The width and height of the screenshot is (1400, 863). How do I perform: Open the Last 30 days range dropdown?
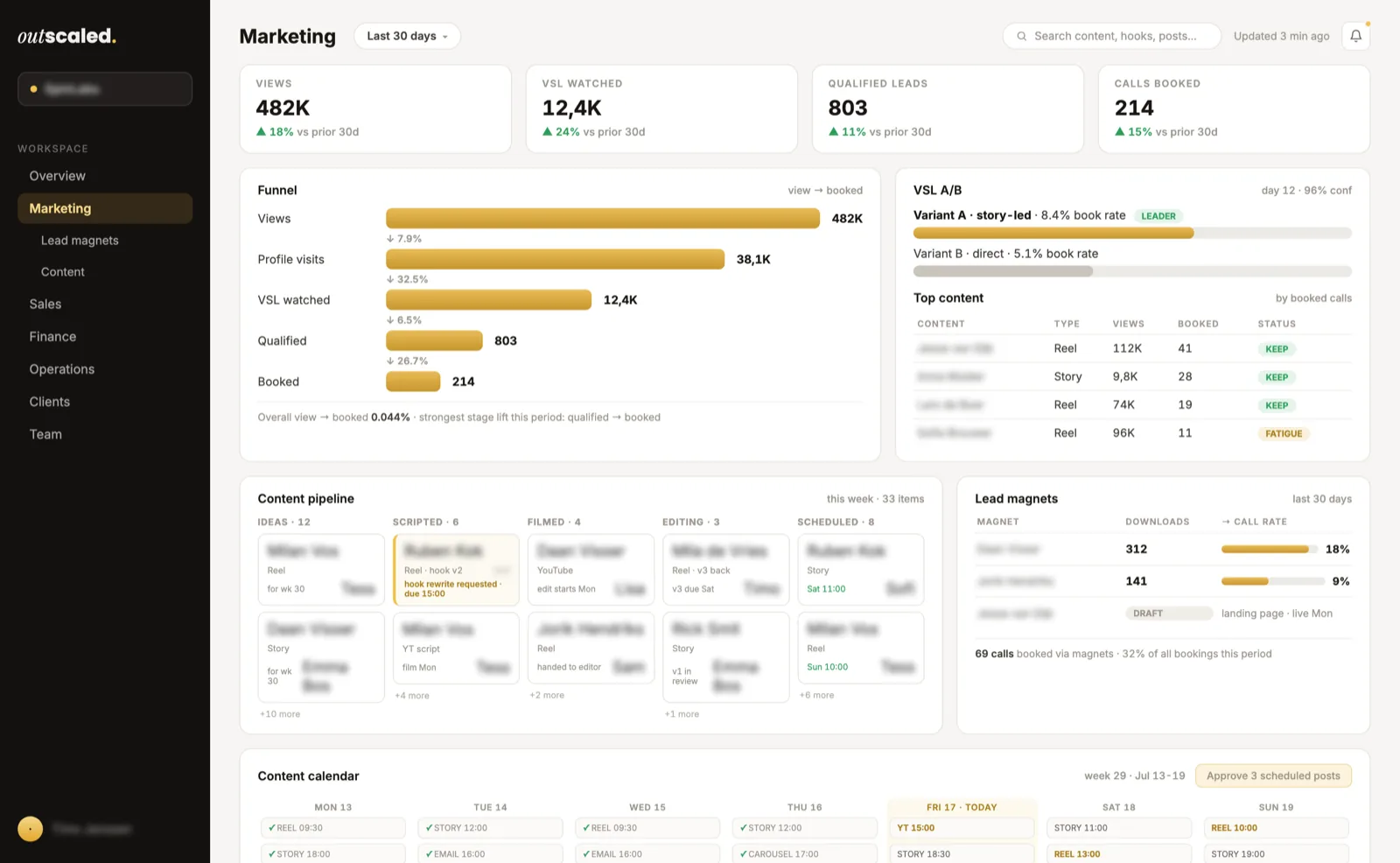tap(407, 36)
